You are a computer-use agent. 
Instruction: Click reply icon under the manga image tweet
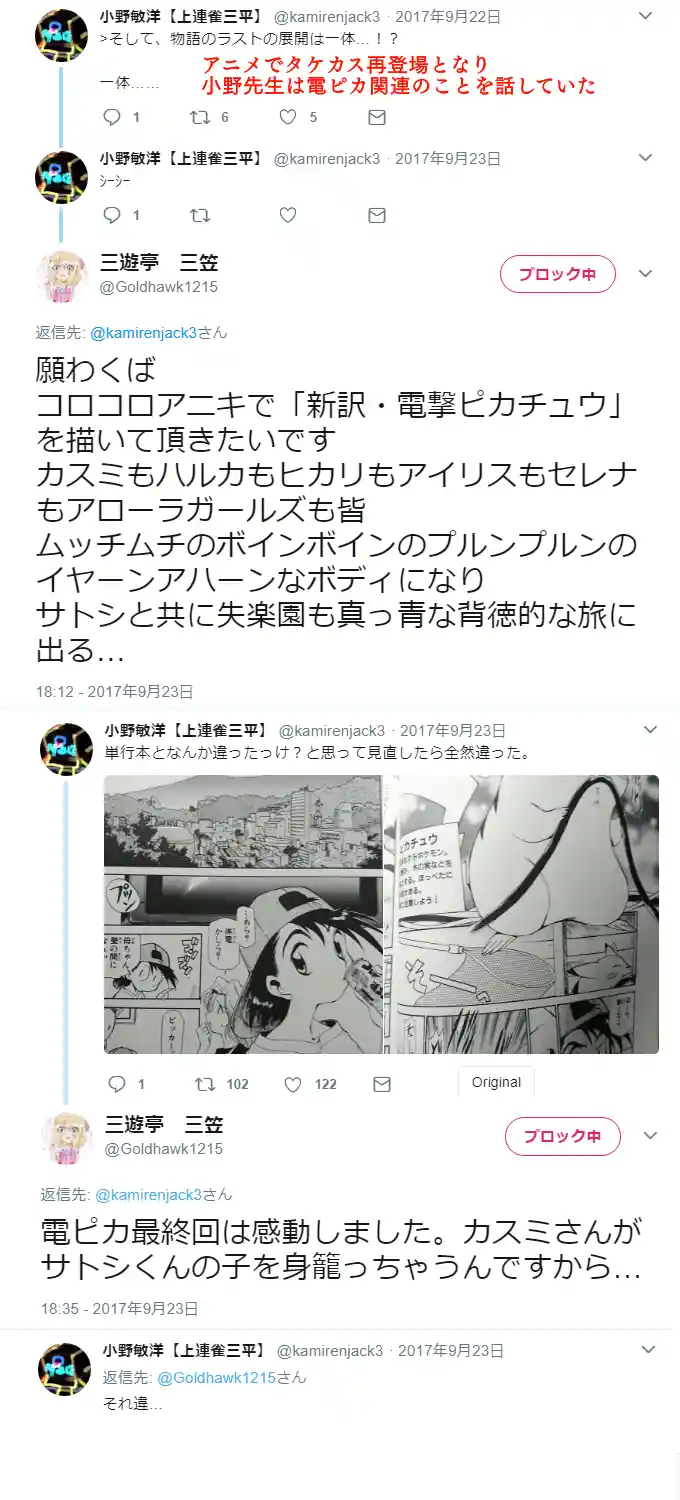pos(116,1084)
